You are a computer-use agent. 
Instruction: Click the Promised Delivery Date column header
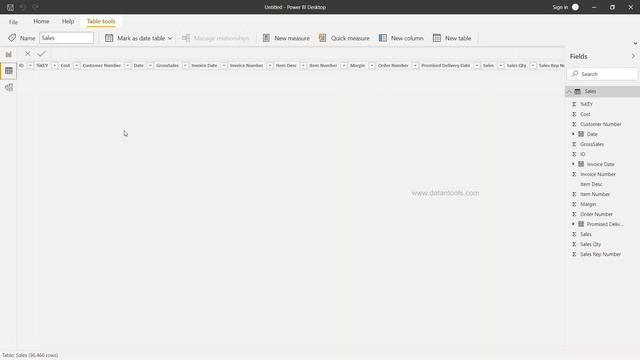pos(445,66)
